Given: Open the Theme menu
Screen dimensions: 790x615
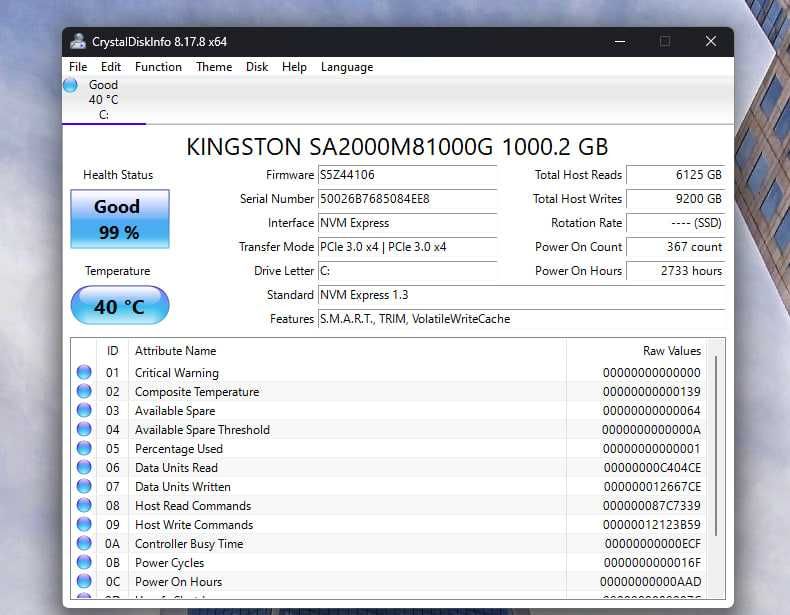Looking at the screenshot, I should [x=214, y=67].
